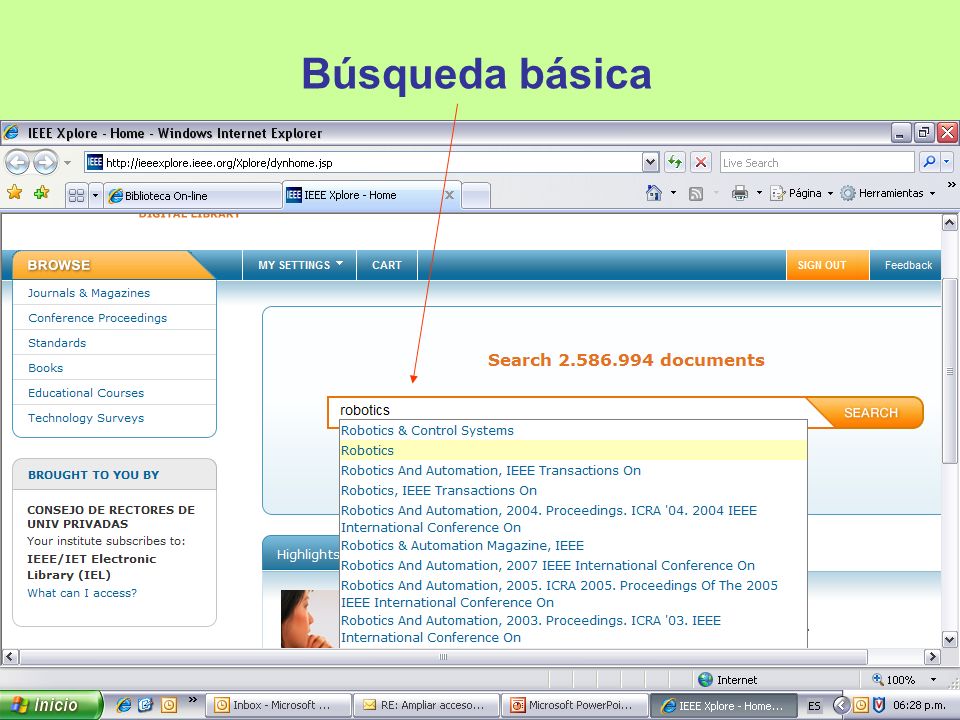Click the Inicio start button

[x=51, y=705]
